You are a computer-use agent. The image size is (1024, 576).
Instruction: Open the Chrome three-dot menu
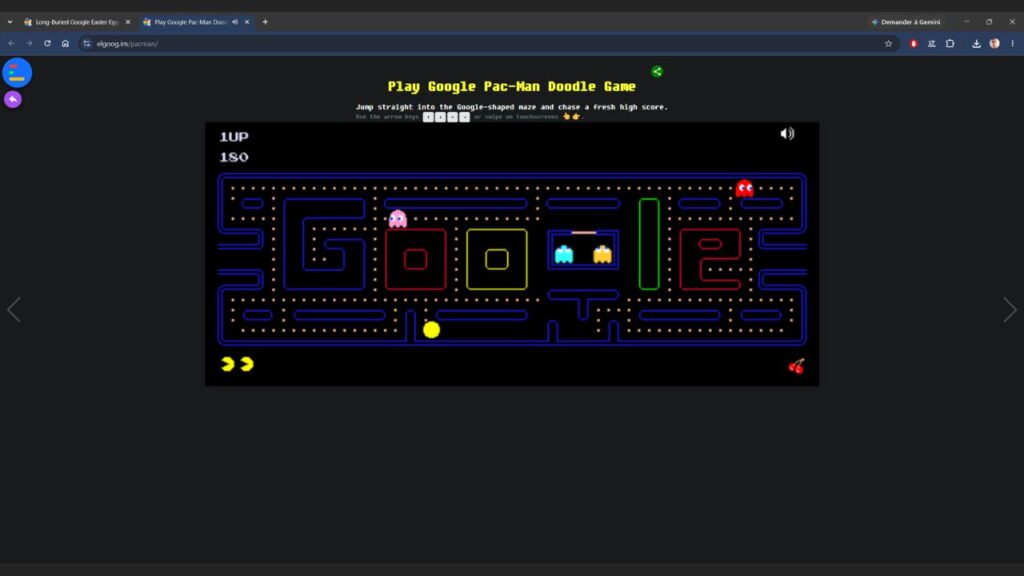tap(1013, 44)
